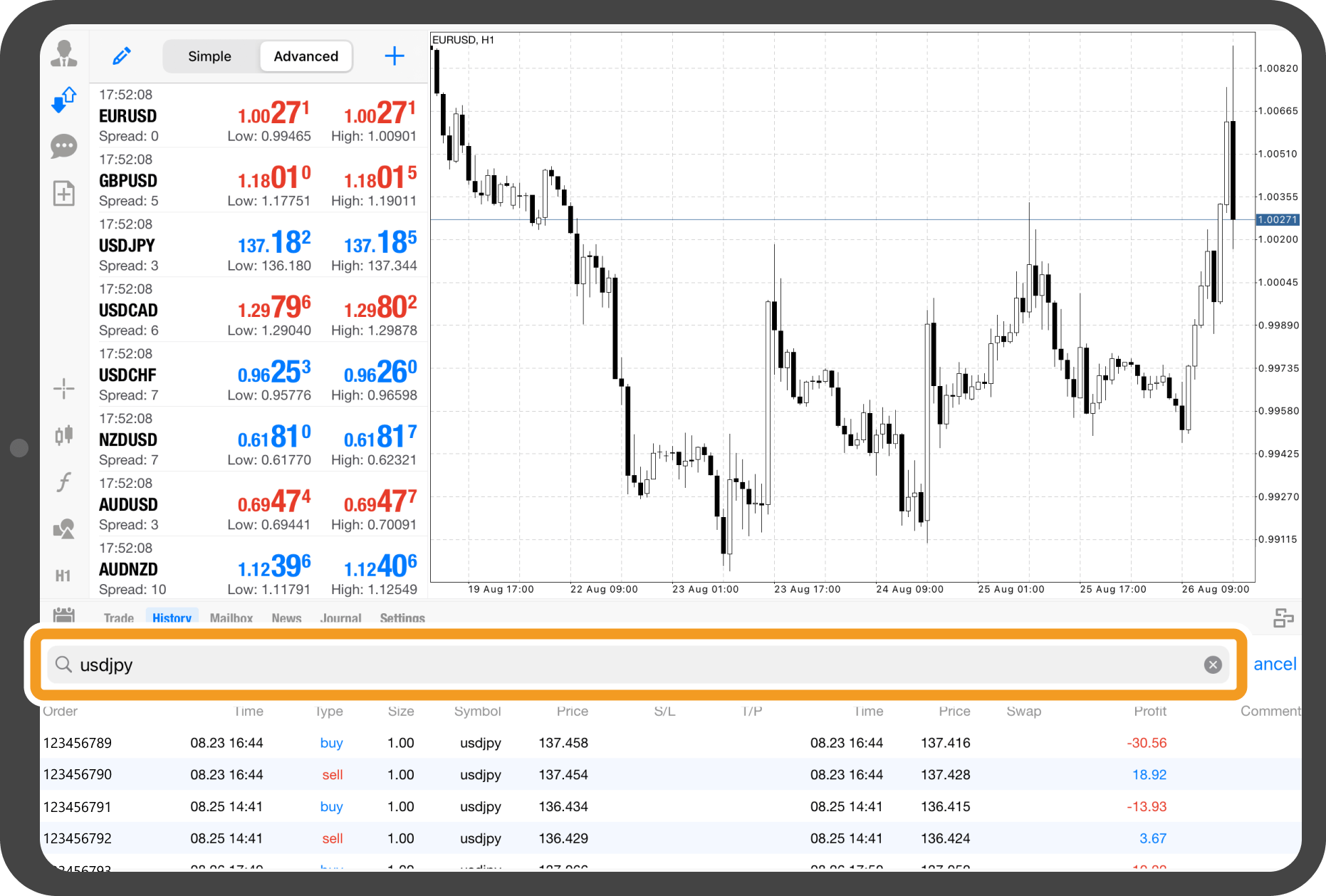Open the Trade tab

(118, 618)
